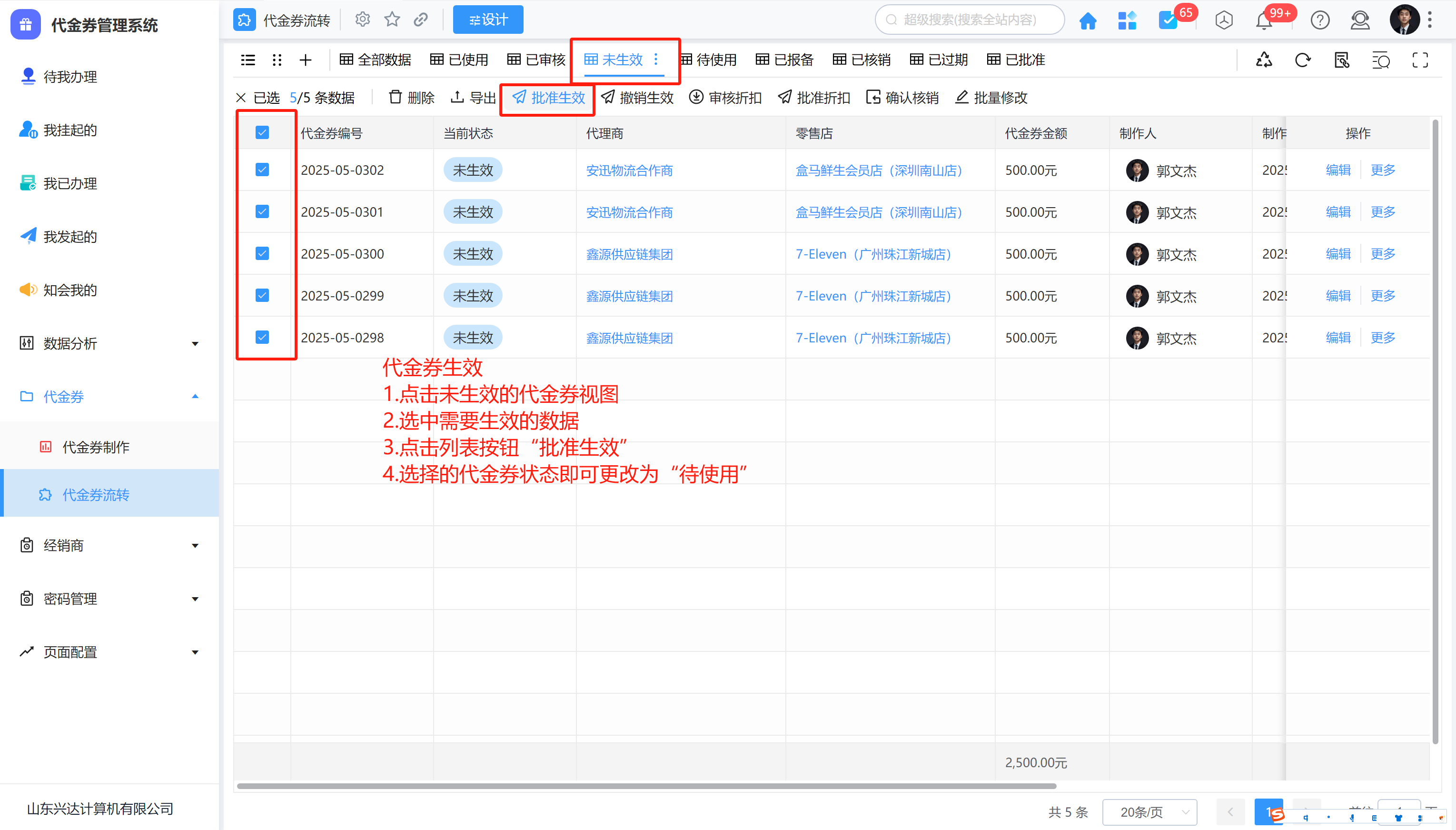Open the fullscreen expand icon
The image size is (1456, 830).
[1420, 60]
